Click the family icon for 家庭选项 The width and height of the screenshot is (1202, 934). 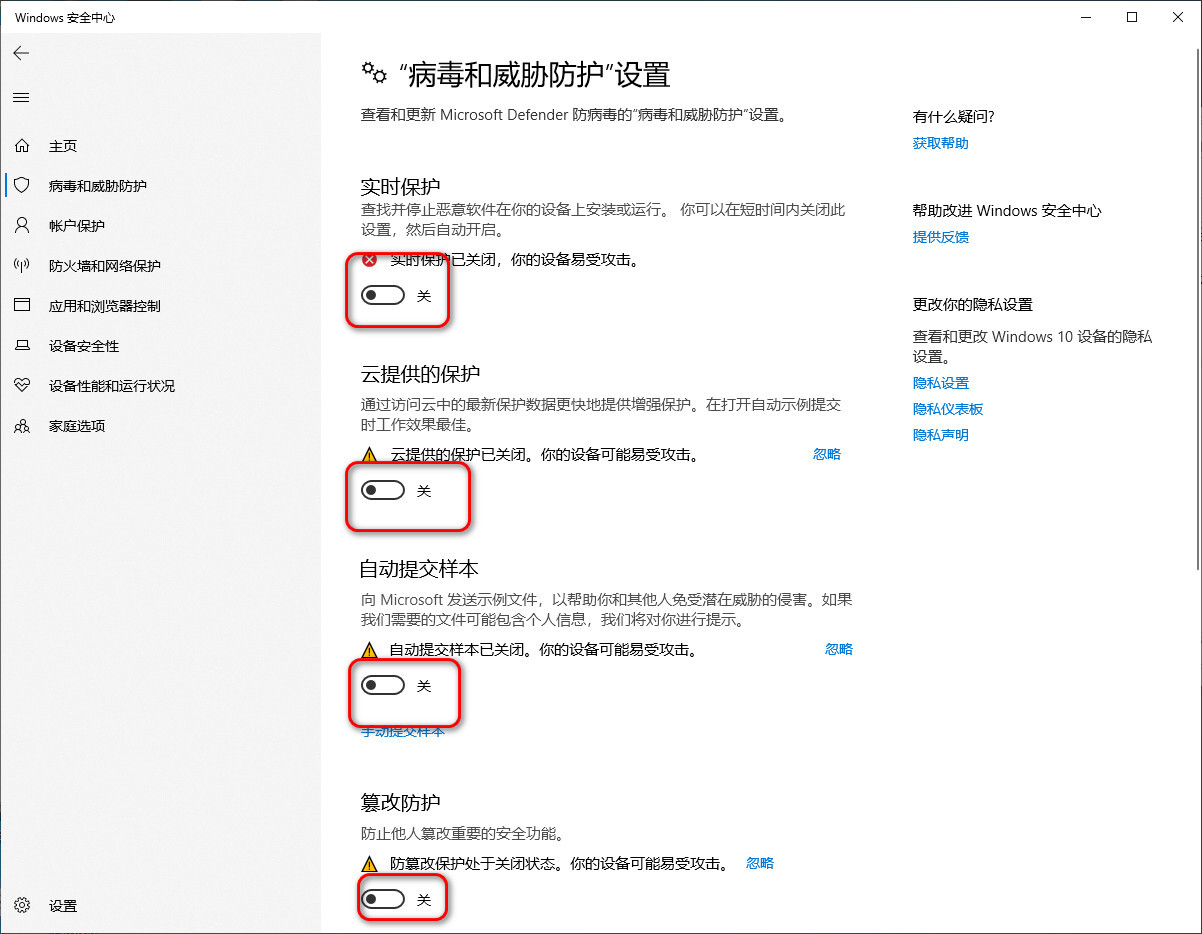pyautogui.click(x=22, y=426)
